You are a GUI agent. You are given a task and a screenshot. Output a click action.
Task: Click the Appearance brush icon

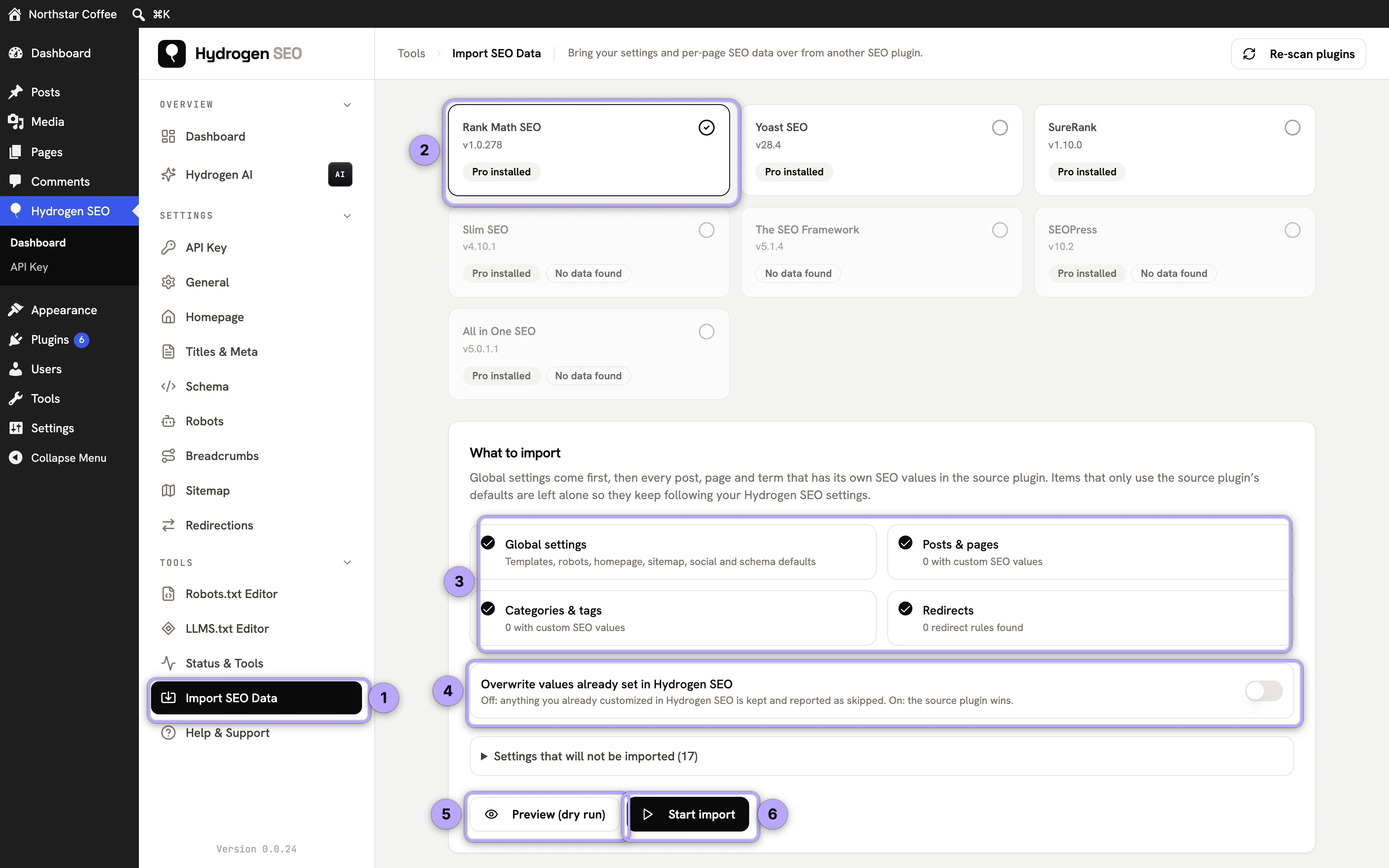coord(16,310)
